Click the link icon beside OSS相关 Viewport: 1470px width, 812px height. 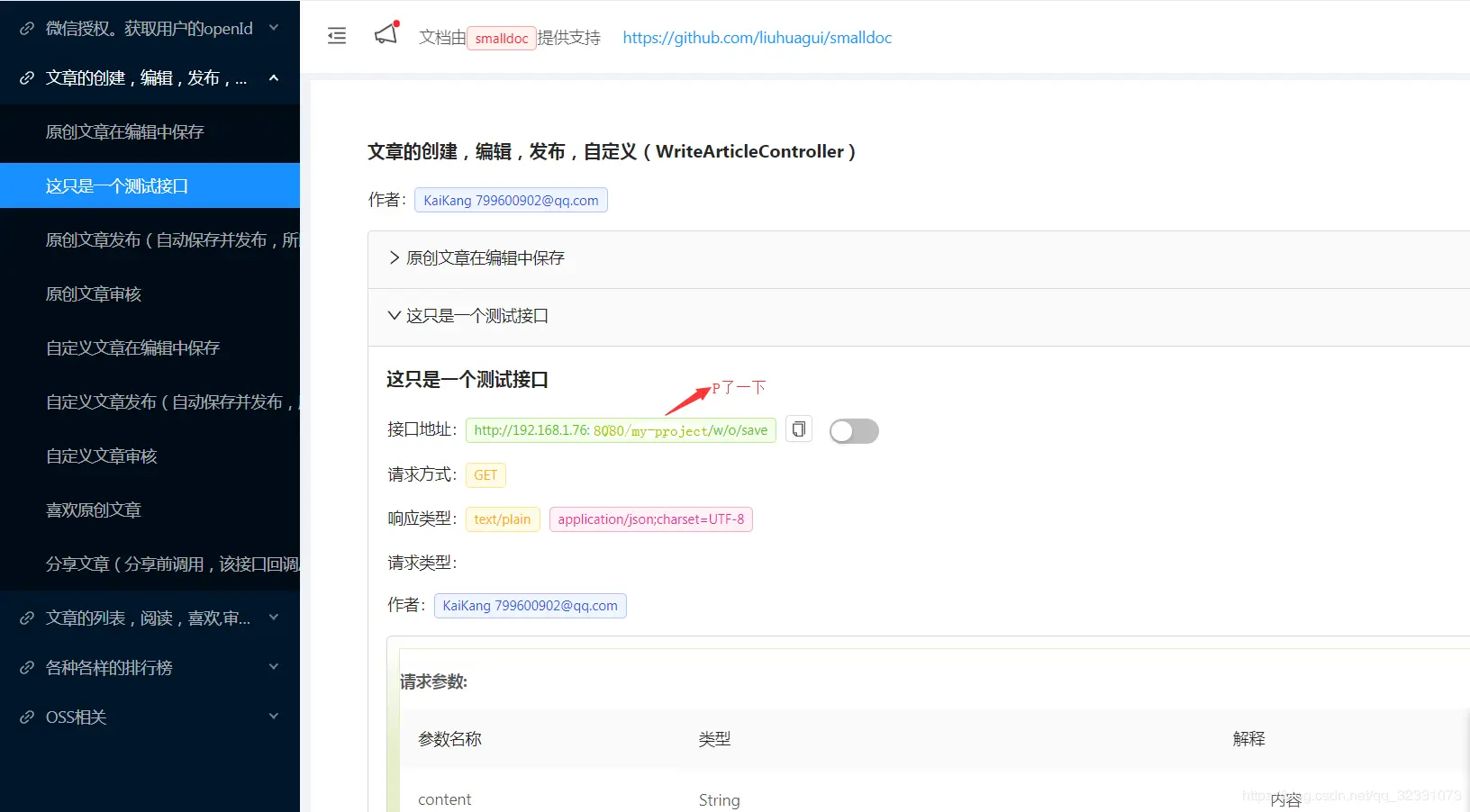point(25,717)
